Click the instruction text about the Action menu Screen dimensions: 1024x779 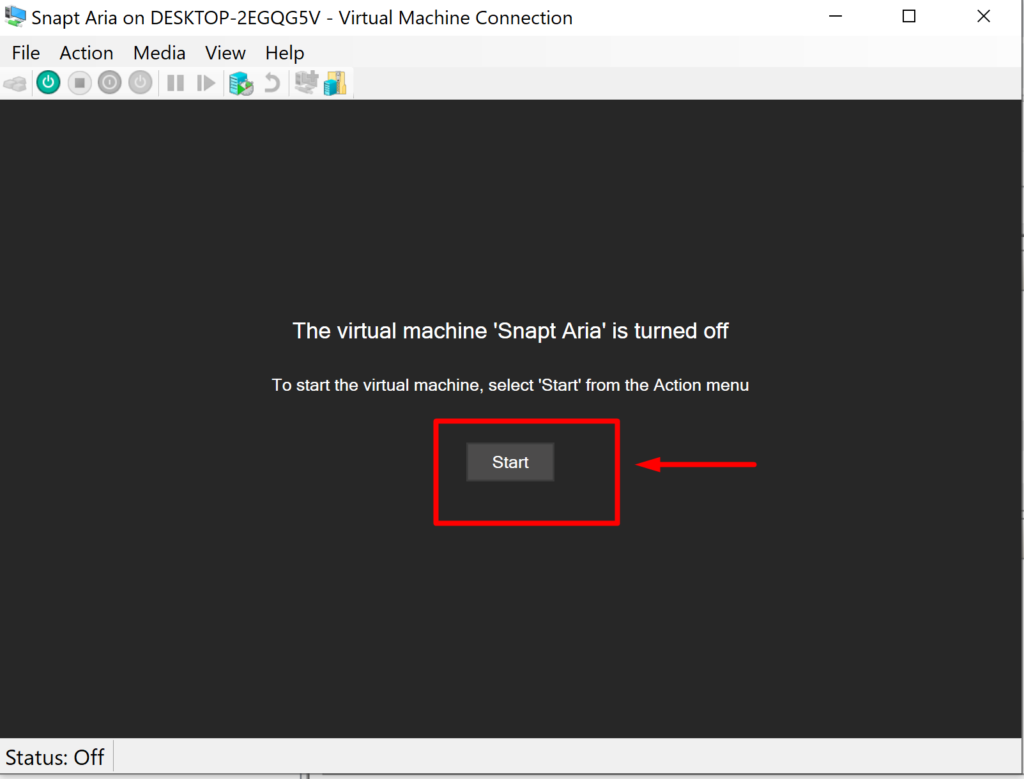click(510, 385)
